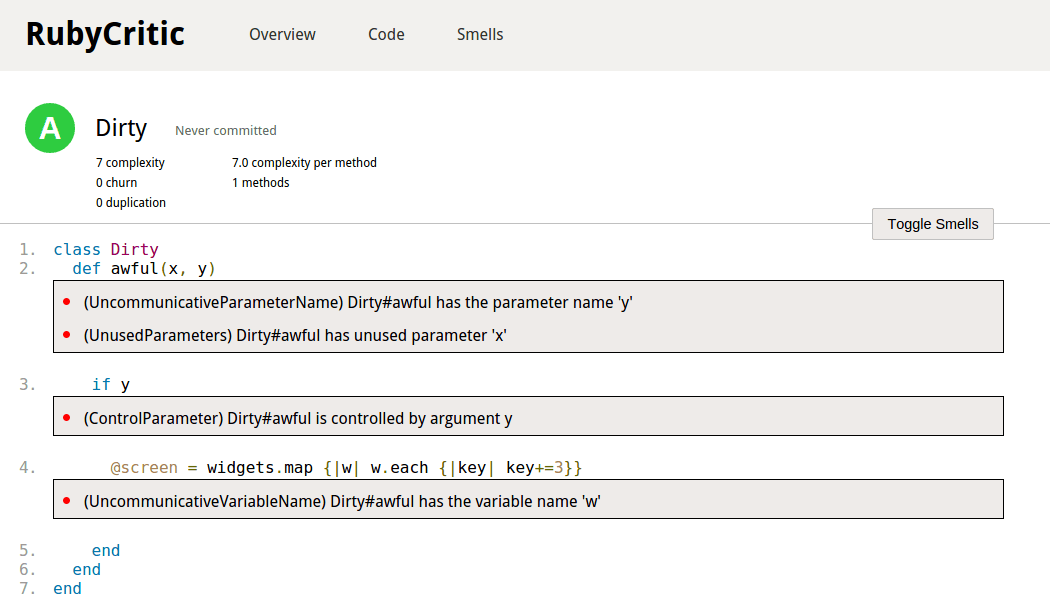Screen dimensions: 1050x600
Task: Select the UnusedParameters smell message
Action: [295, 335]
